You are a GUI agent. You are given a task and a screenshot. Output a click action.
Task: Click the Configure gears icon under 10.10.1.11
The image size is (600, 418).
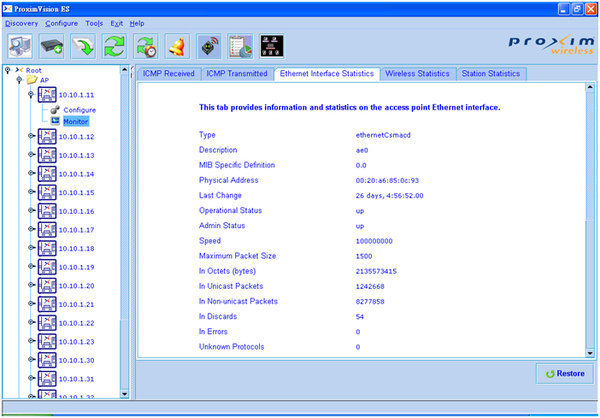pyautogui.click(x=55, y=110)
